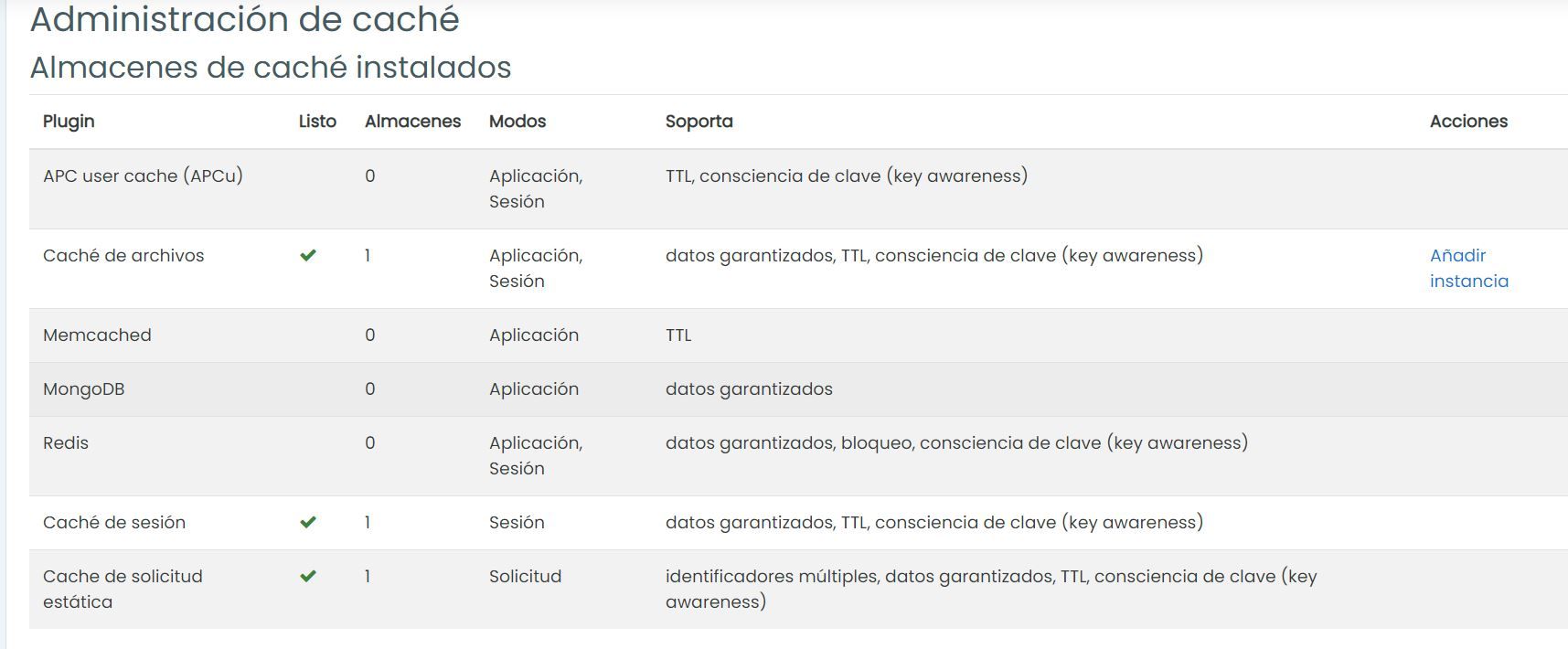Click the Acciones column header

pos(1468,122)
